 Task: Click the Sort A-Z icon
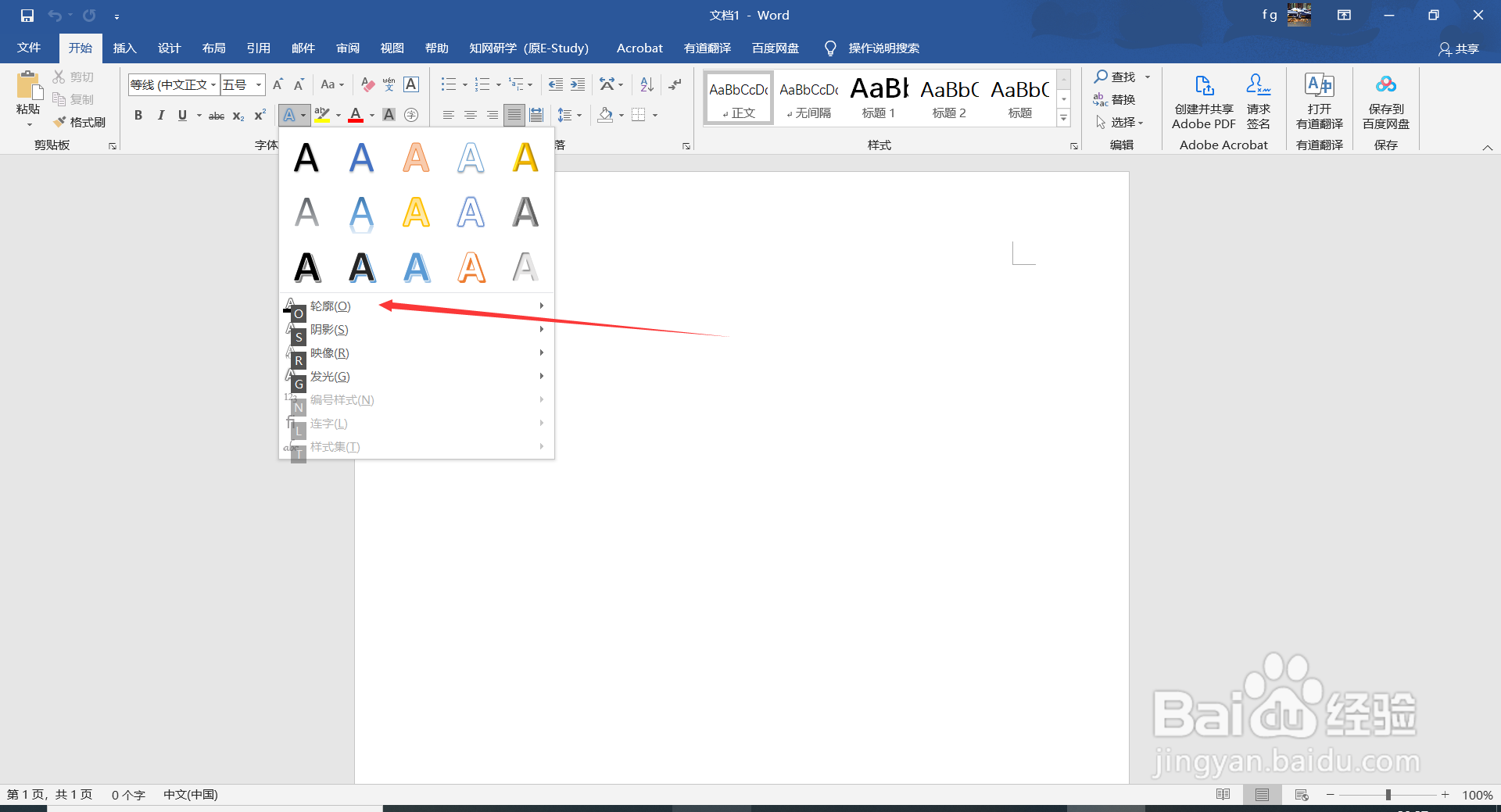coord(647,84)
